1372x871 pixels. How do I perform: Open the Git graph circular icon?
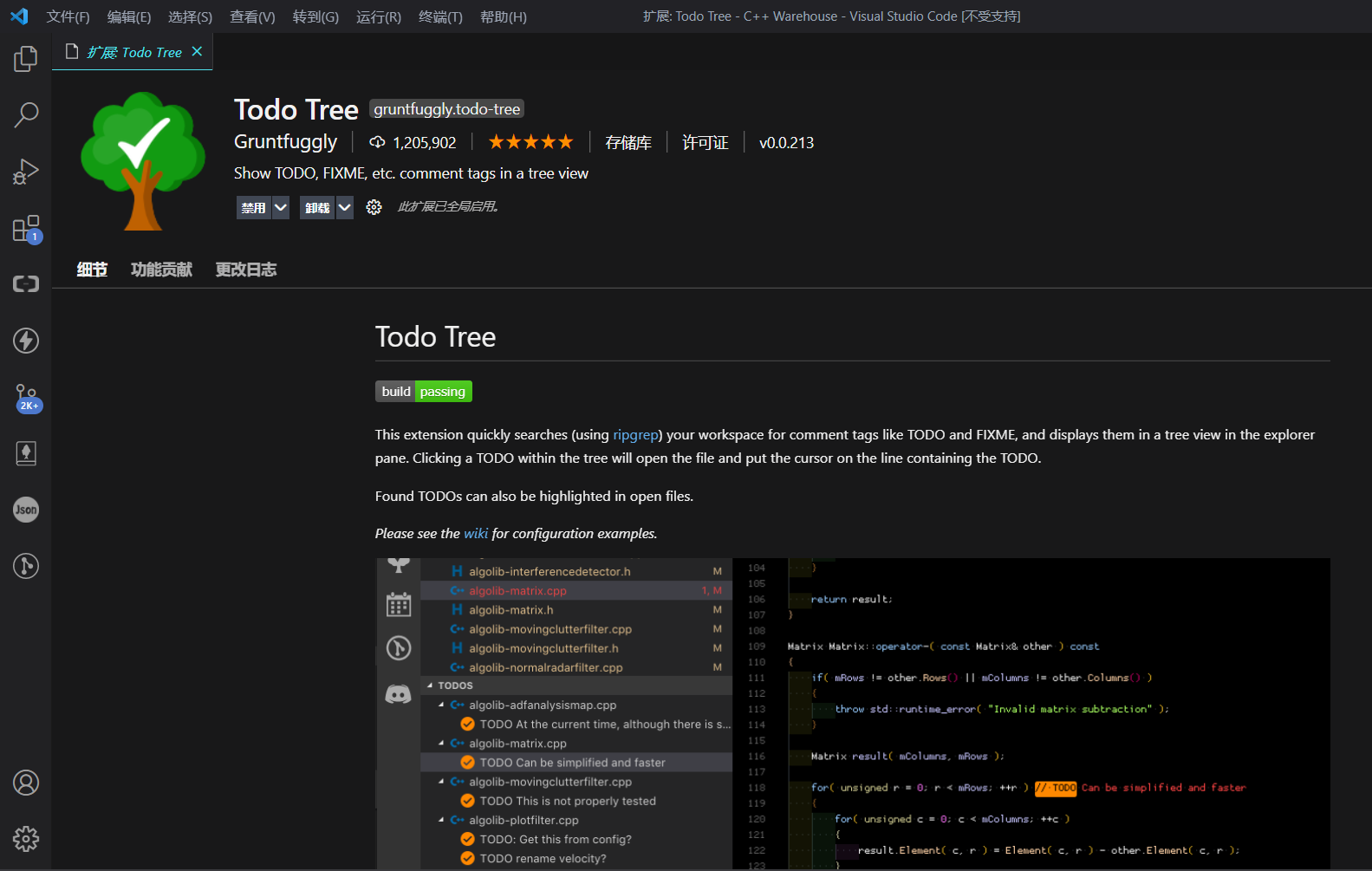pyautogui.click(x=26, y=566)
